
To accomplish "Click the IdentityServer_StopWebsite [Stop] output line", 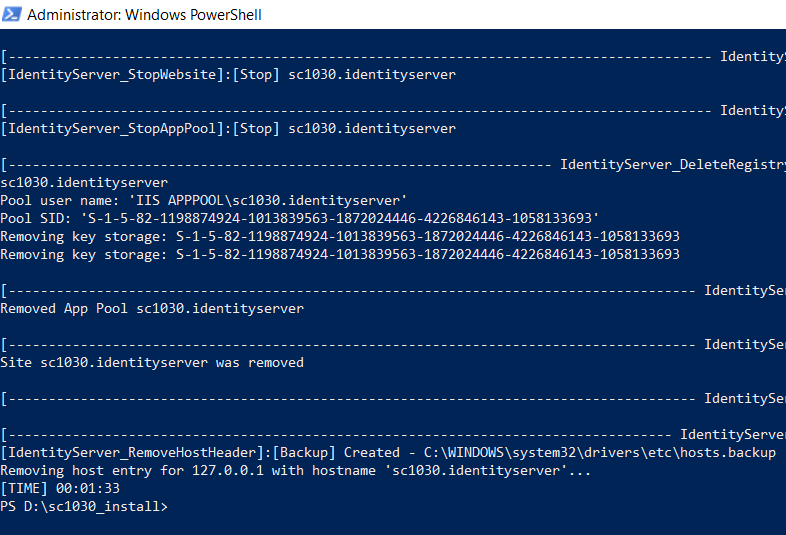I will (228, 75).
